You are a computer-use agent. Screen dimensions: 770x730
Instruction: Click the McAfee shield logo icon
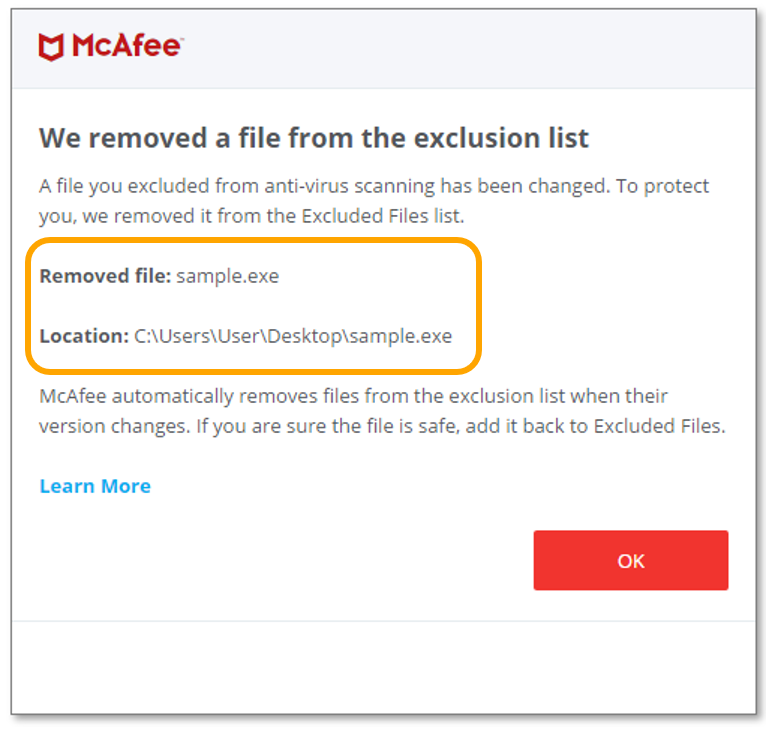(52, 47)
